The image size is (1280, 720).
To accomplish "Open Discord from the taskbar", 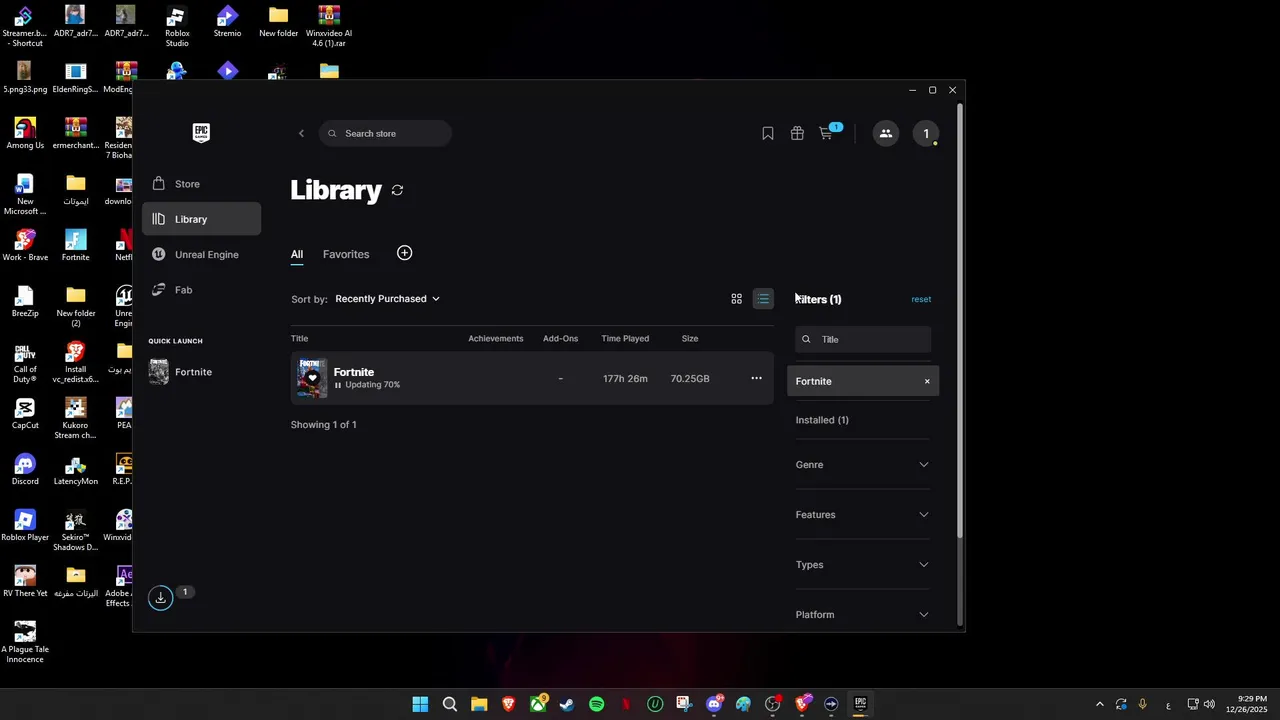I will [x=714, y=704].
